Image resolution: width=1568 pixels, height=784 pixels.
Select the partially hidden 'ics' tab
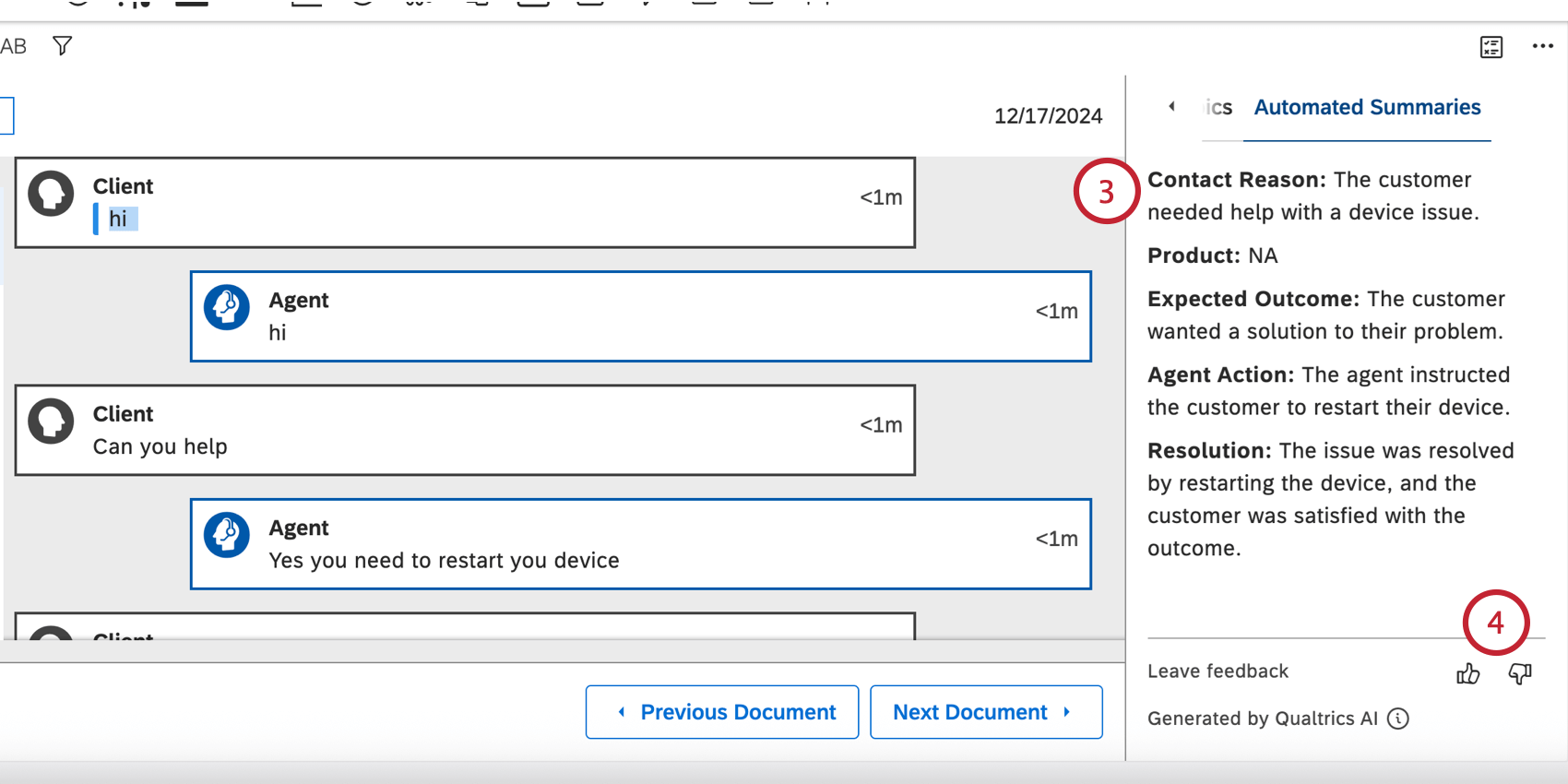pyautogui.click(x=1218, y=108)
